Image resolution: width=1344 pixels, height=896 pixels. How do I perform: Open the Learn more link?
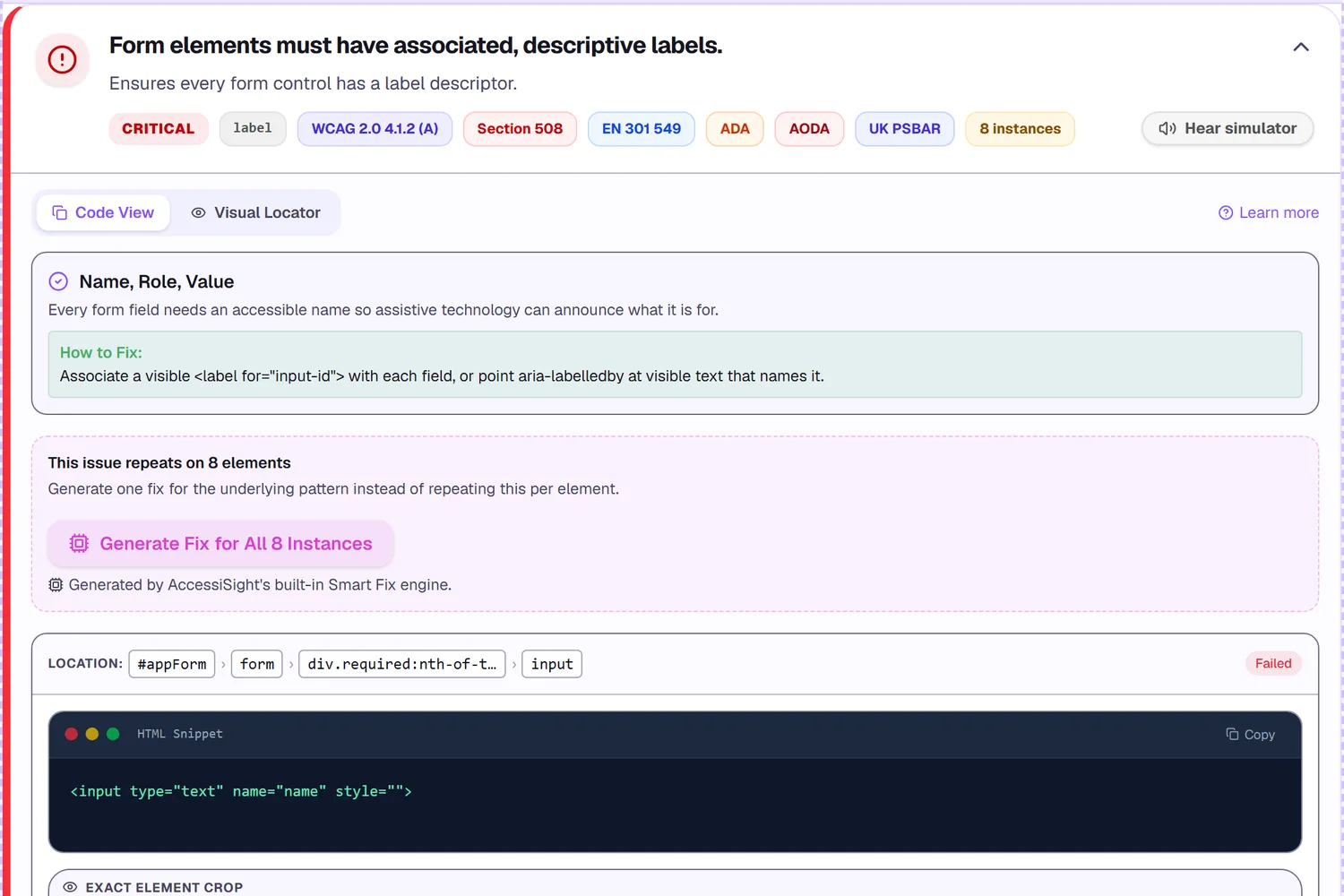(1269, 212)
